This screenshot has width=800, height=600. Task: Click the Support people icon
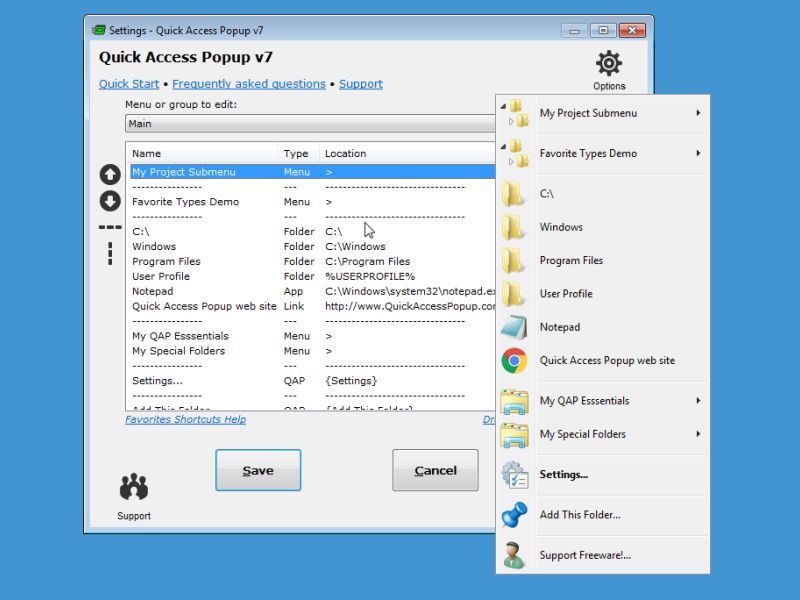tap(133, 488)
